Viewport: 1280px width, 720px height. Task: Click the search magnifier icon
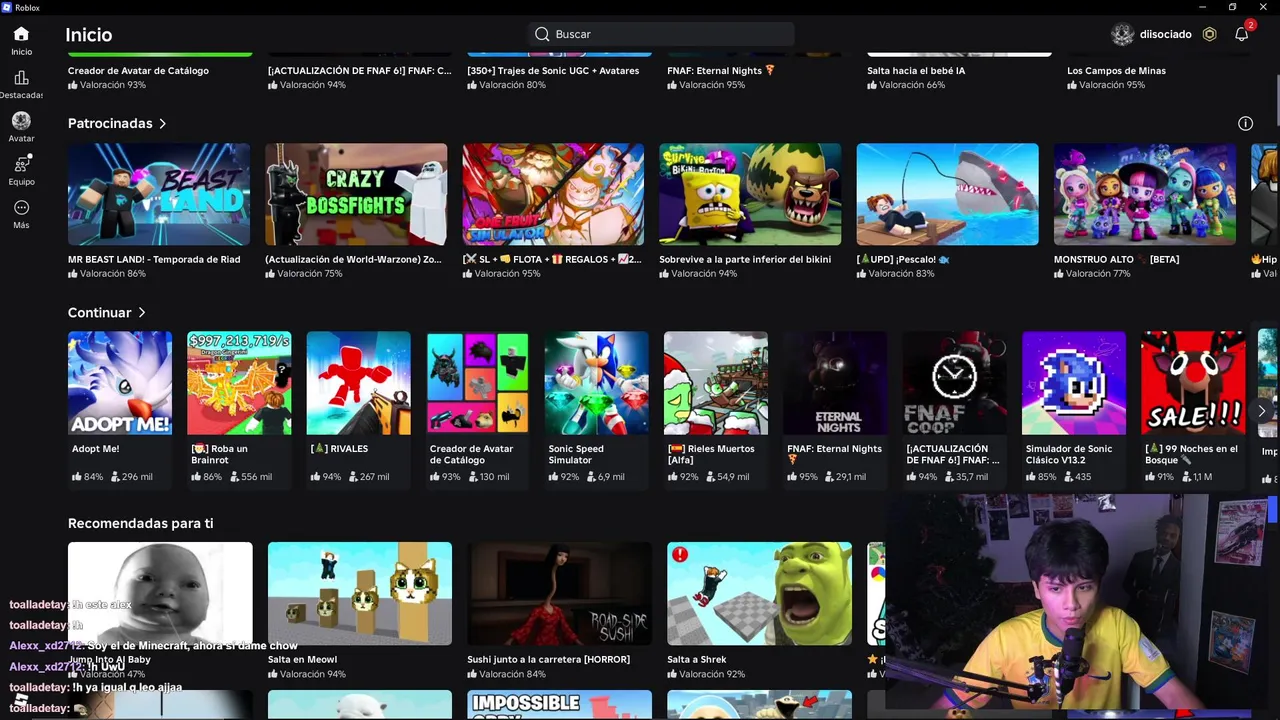pos(542,34)
